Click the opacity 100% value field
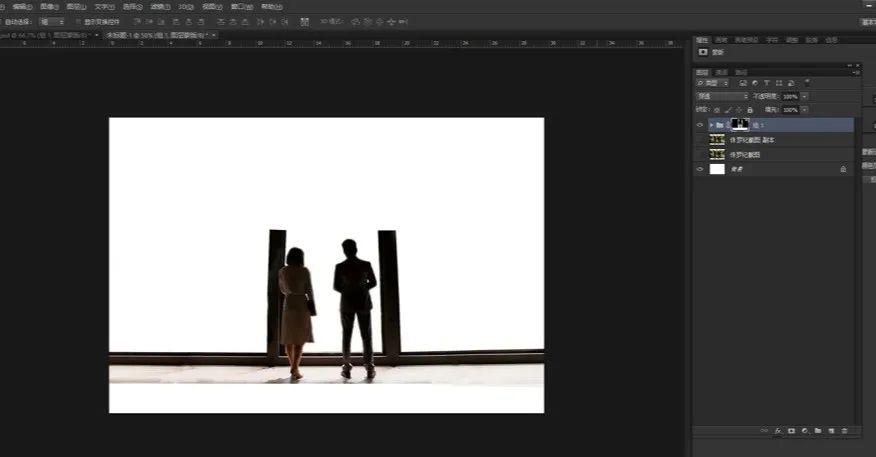The image size is (876, 457). tap(790, 97)
